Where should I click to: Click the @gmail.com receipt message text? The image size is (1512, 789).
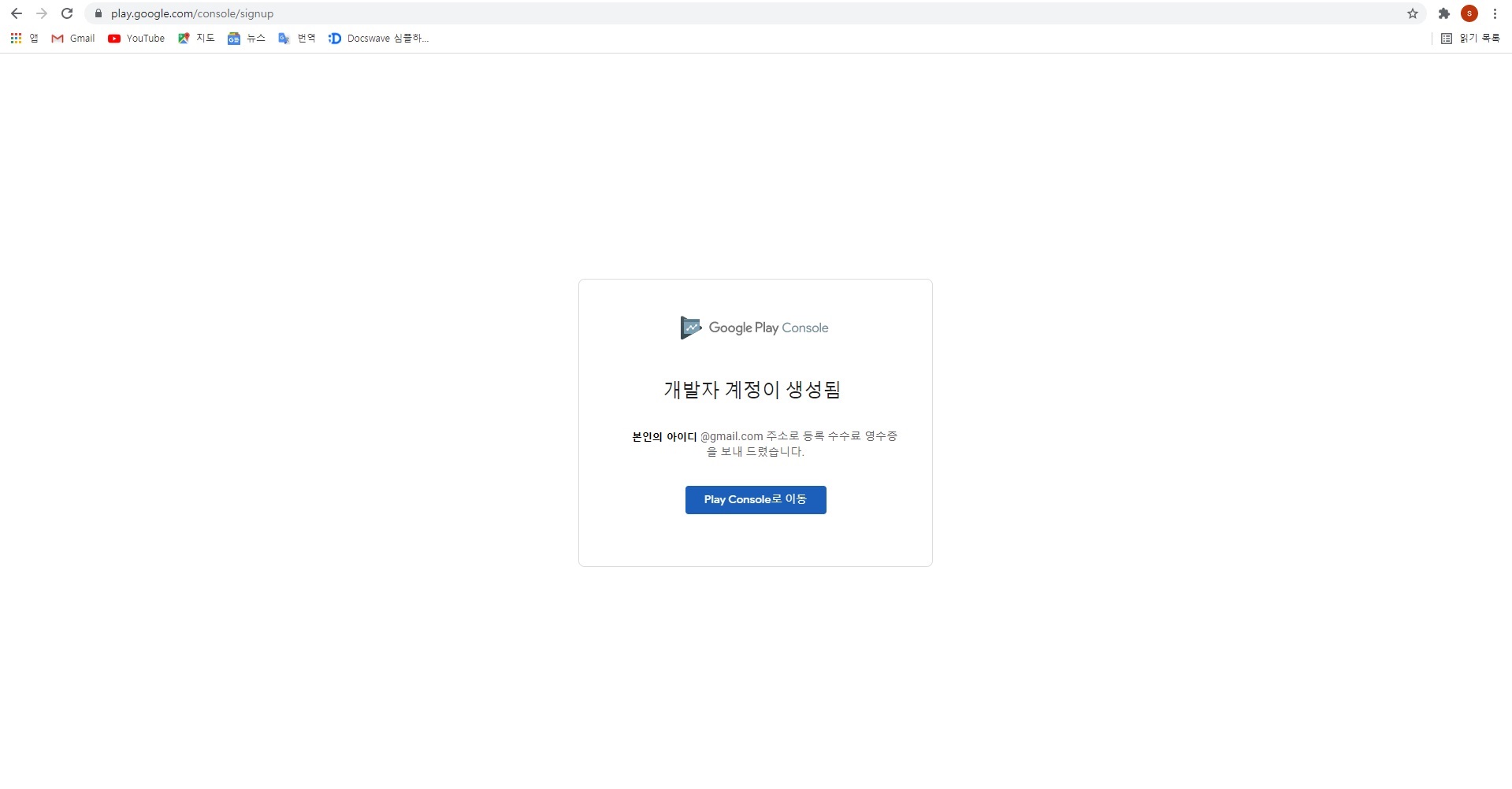[x=764, y=443]
